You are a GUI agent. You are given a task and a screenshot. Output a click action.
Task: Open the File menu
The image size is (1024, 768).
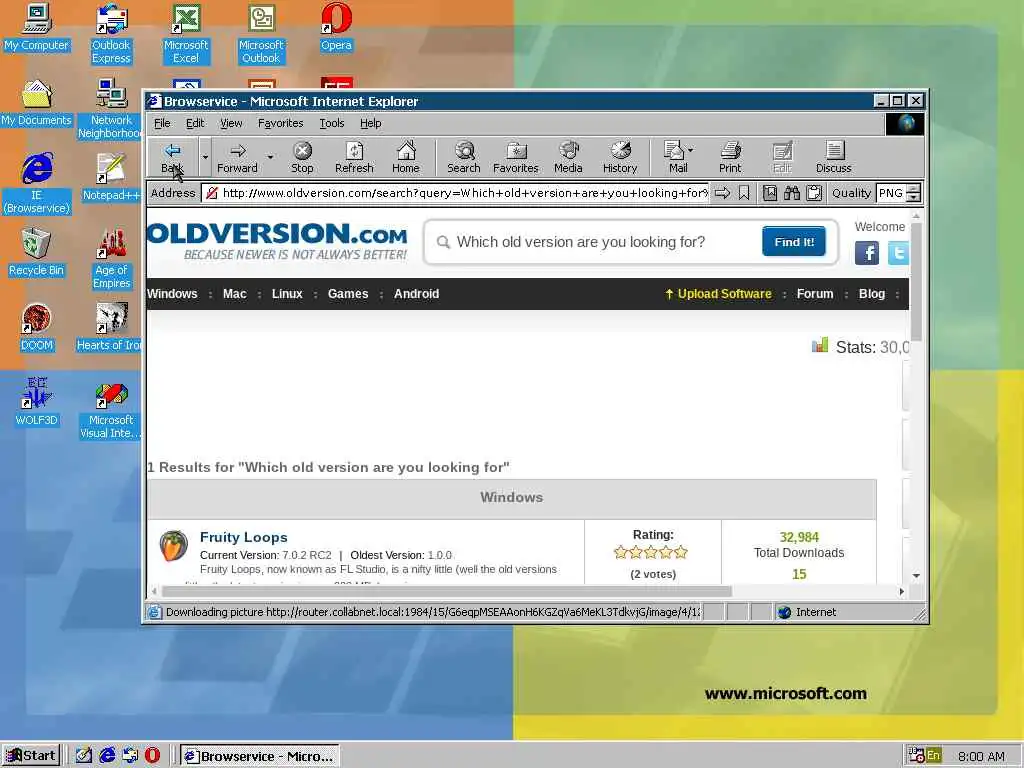pyautogui.click(x=162, y=123)
